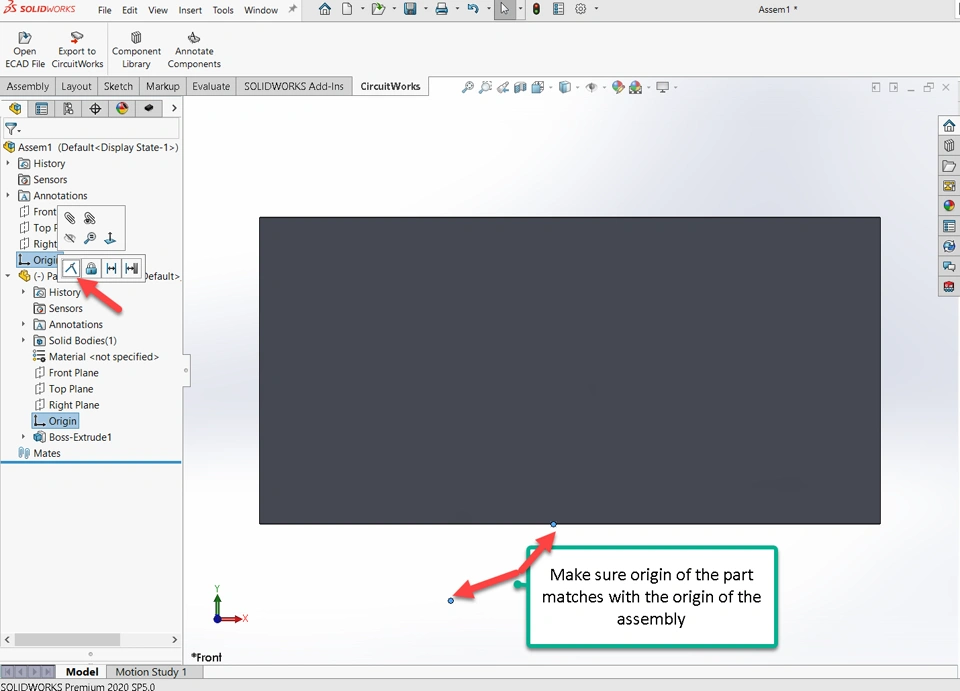Click the Open document folder icon
Viewport: 960px width, 691px height.
(378, 9)
